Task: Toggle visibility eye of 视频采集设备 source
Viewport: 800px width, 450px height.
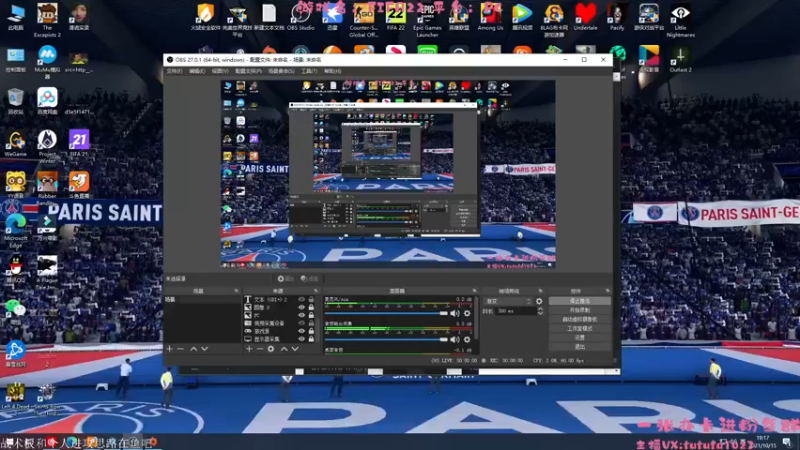Action: pyautogui.click(x=302, y=323)
